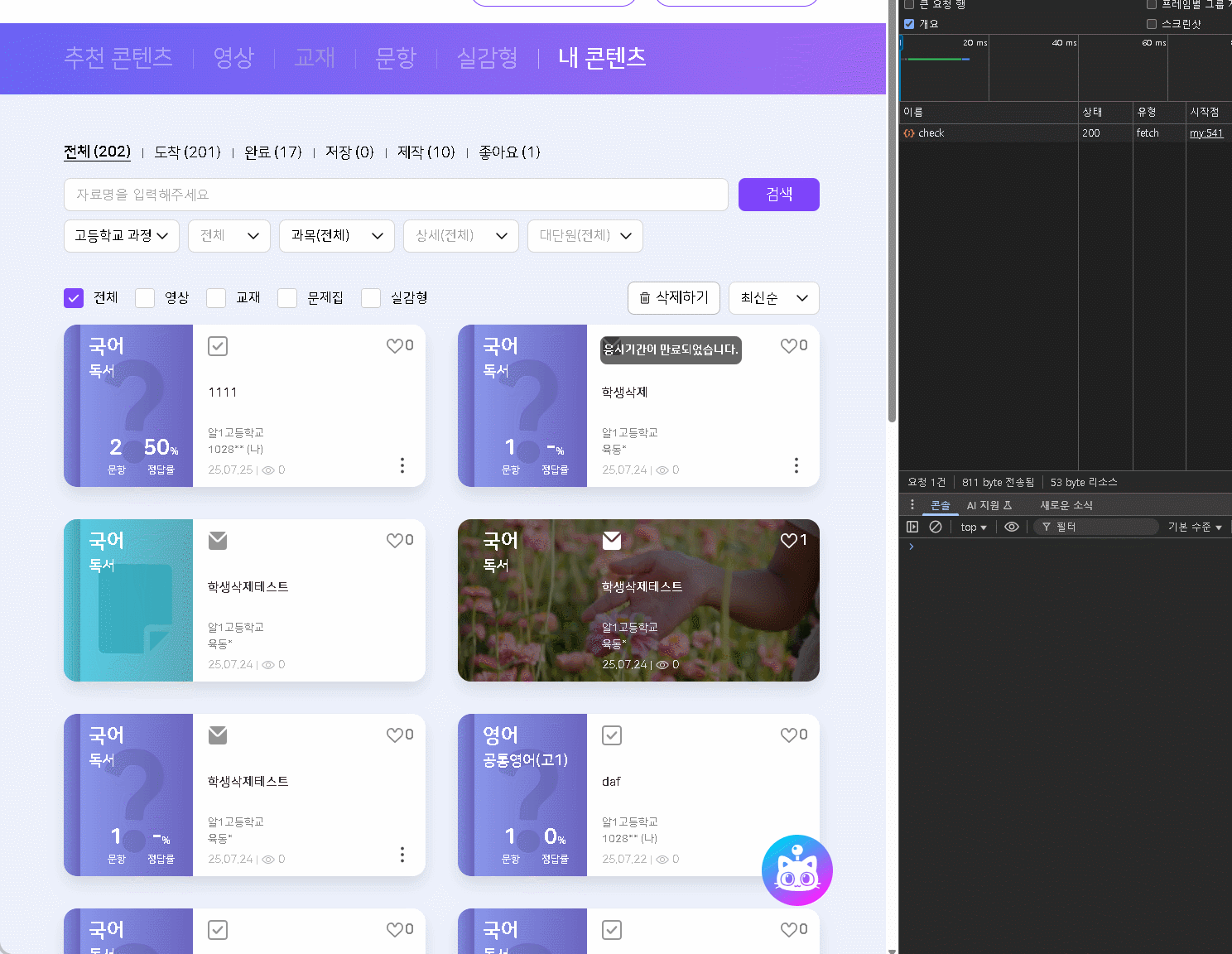Click the chatbot cat mascot icon
Viewport: 1232px width, 954px height.
click(797, 870)
